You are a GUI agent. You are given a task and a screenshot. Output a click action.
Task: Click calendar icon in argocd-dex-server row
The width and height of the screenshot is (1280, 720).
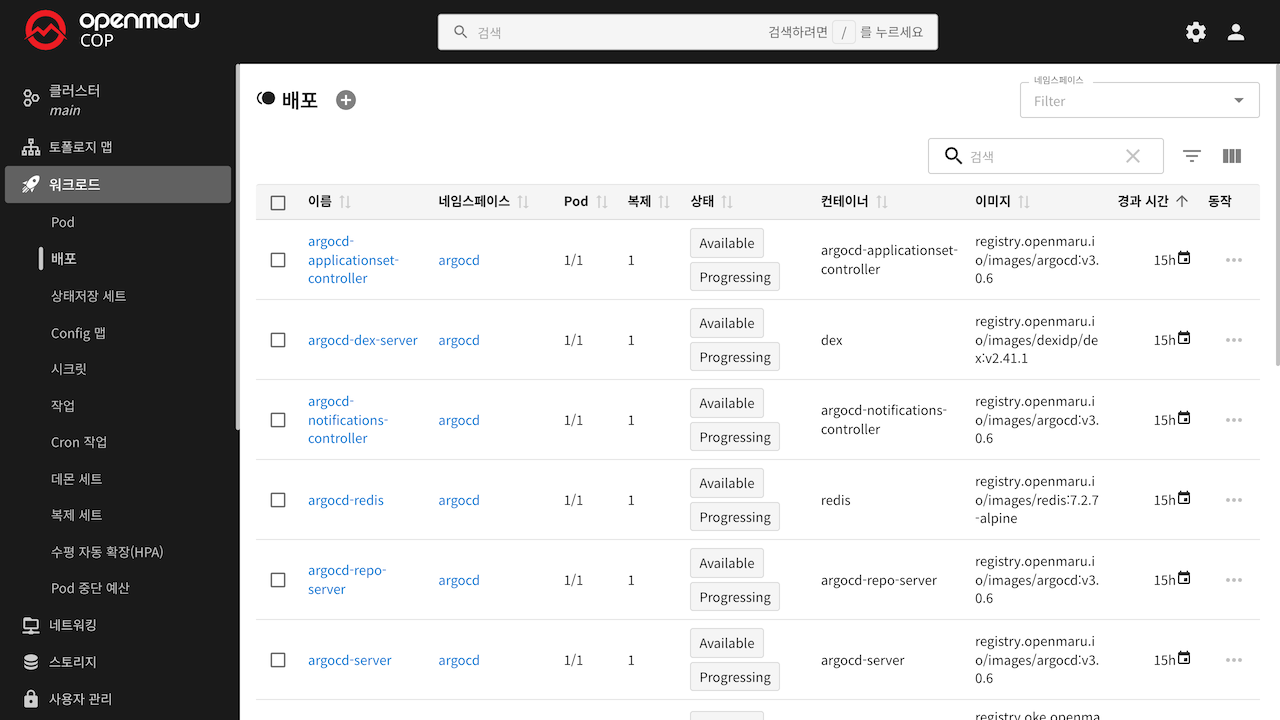[x=1184, y=338]
